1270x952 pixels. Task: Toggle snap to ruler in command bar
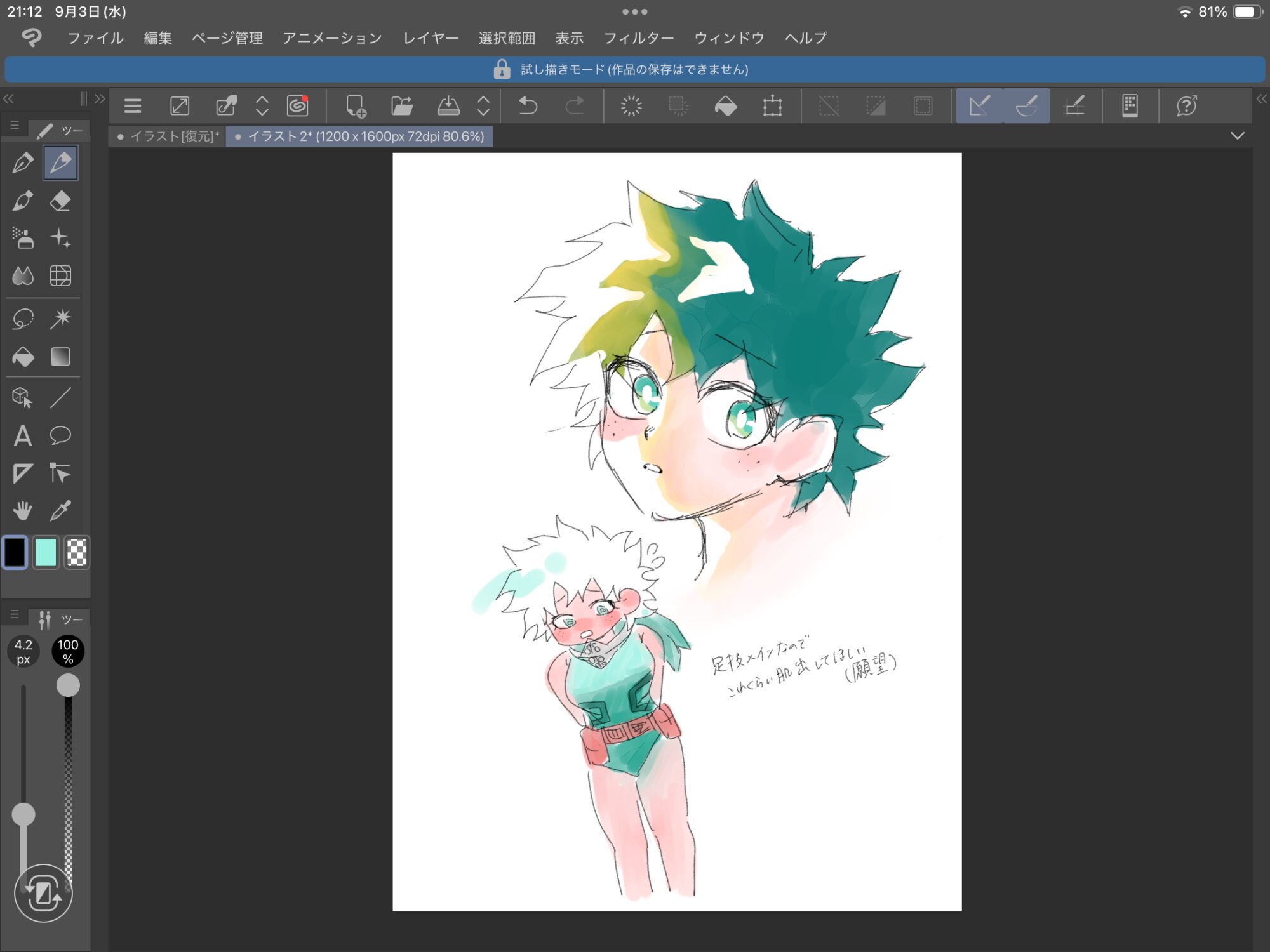(979, 105)
